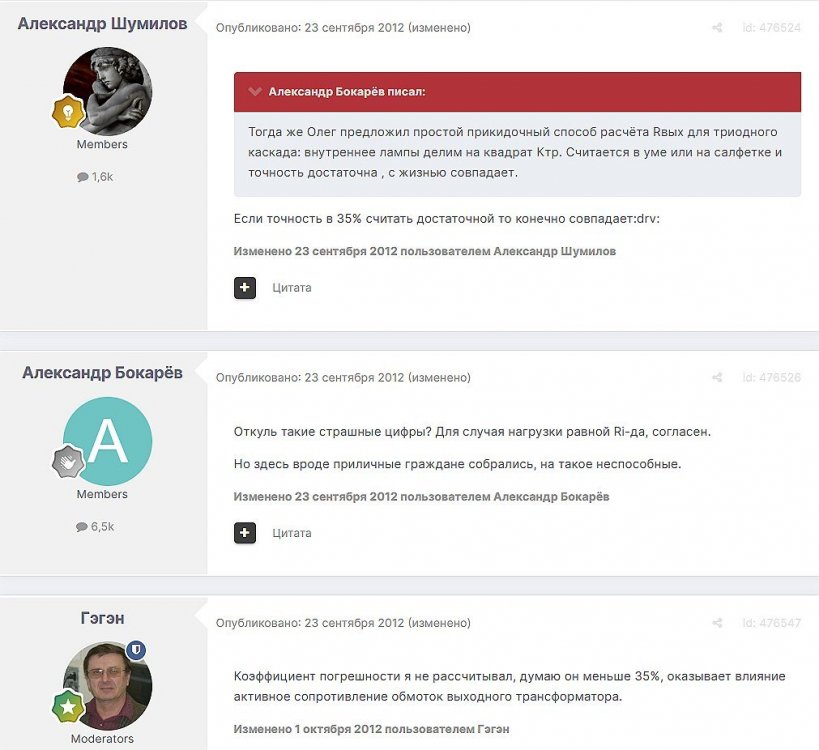This screenshot has height=750, width=819.
Task: Click yellow rank badge on Шумилов's avatar
Action: (67, 113)
